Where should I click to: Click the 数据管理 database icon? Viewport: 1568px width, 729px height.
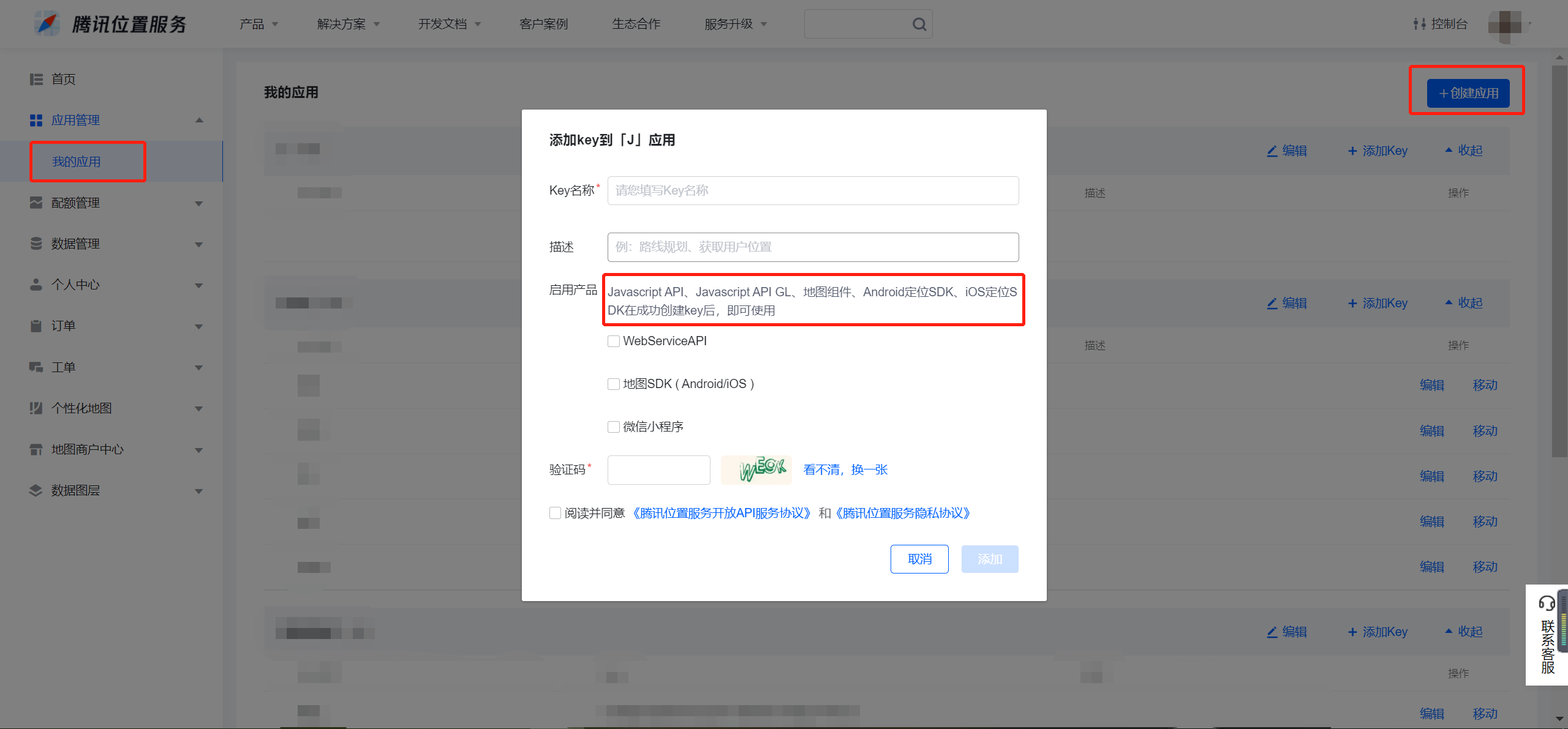coord(36,244)
